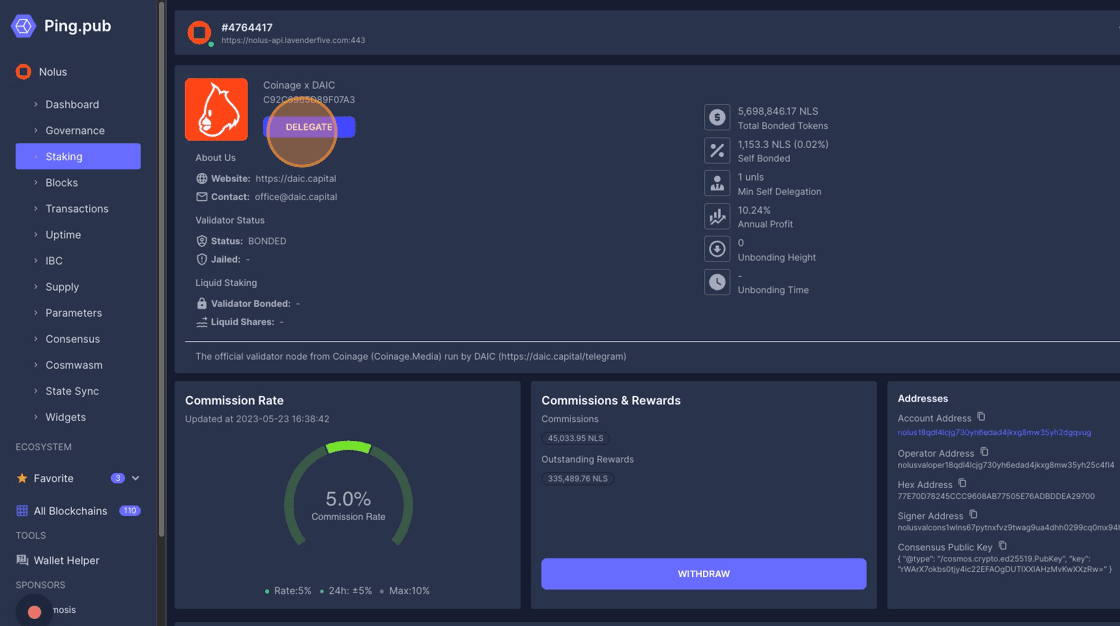Click the Nolus chain icon in sidebar

coord(23,72)
